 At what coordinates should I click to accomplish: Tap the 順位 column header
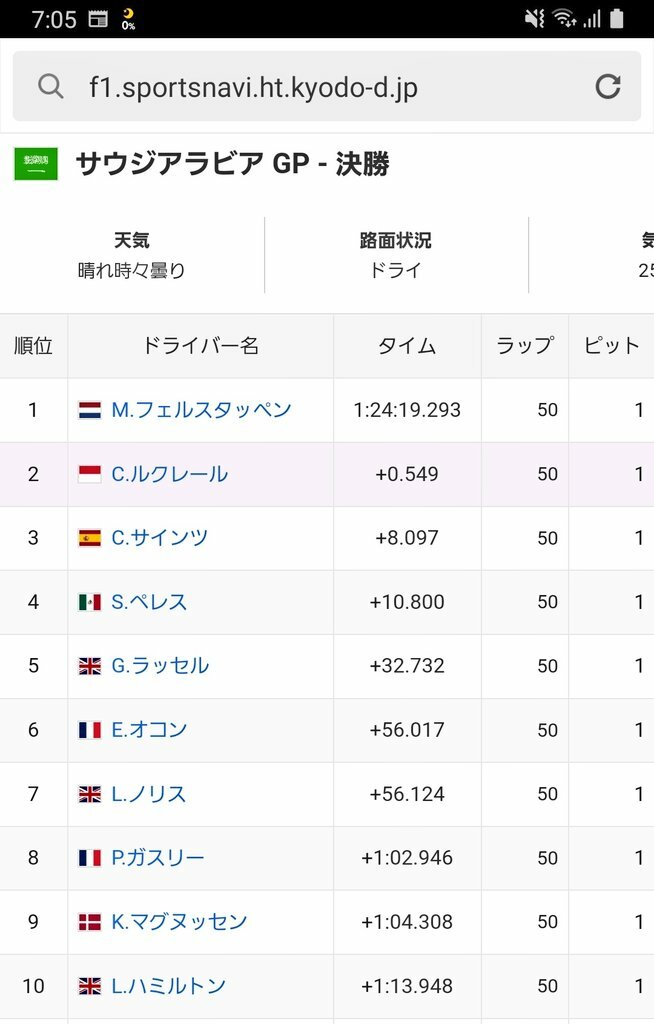click(x=33, y=346)
